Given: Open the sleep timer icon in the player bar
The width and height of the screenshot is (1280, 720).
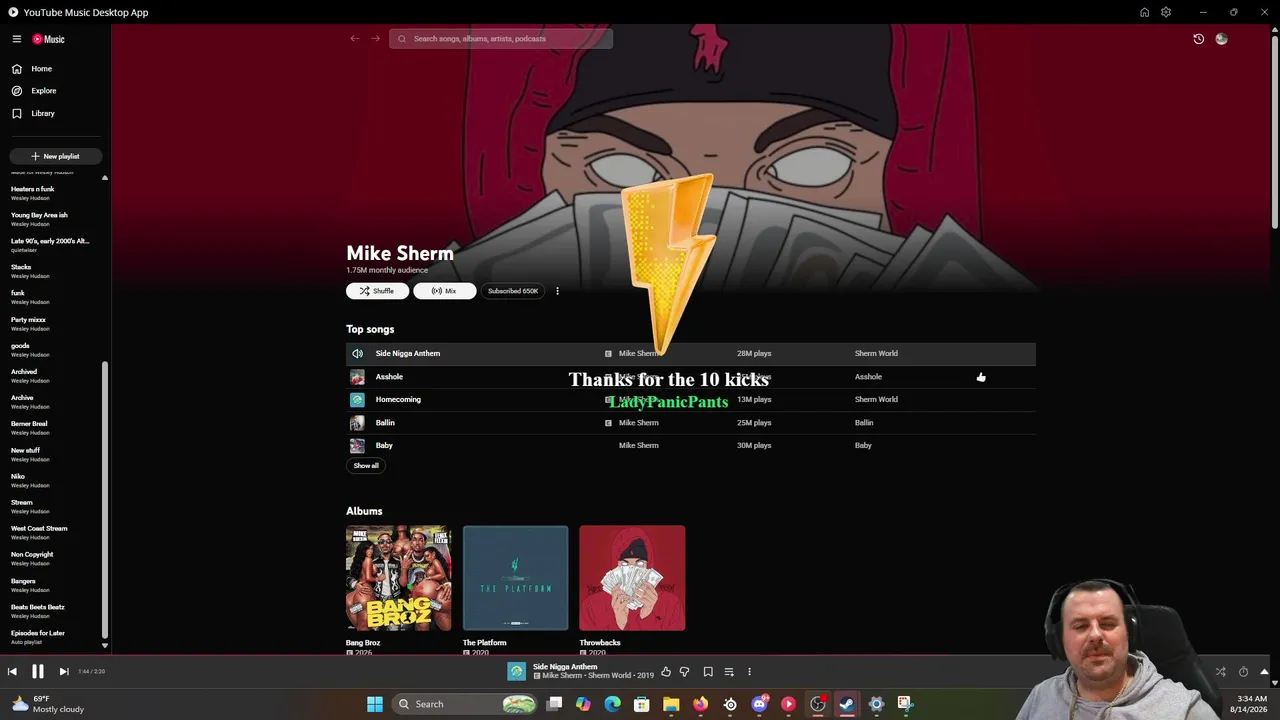Looking at the screenshot, I should [x=1243, y=672].
